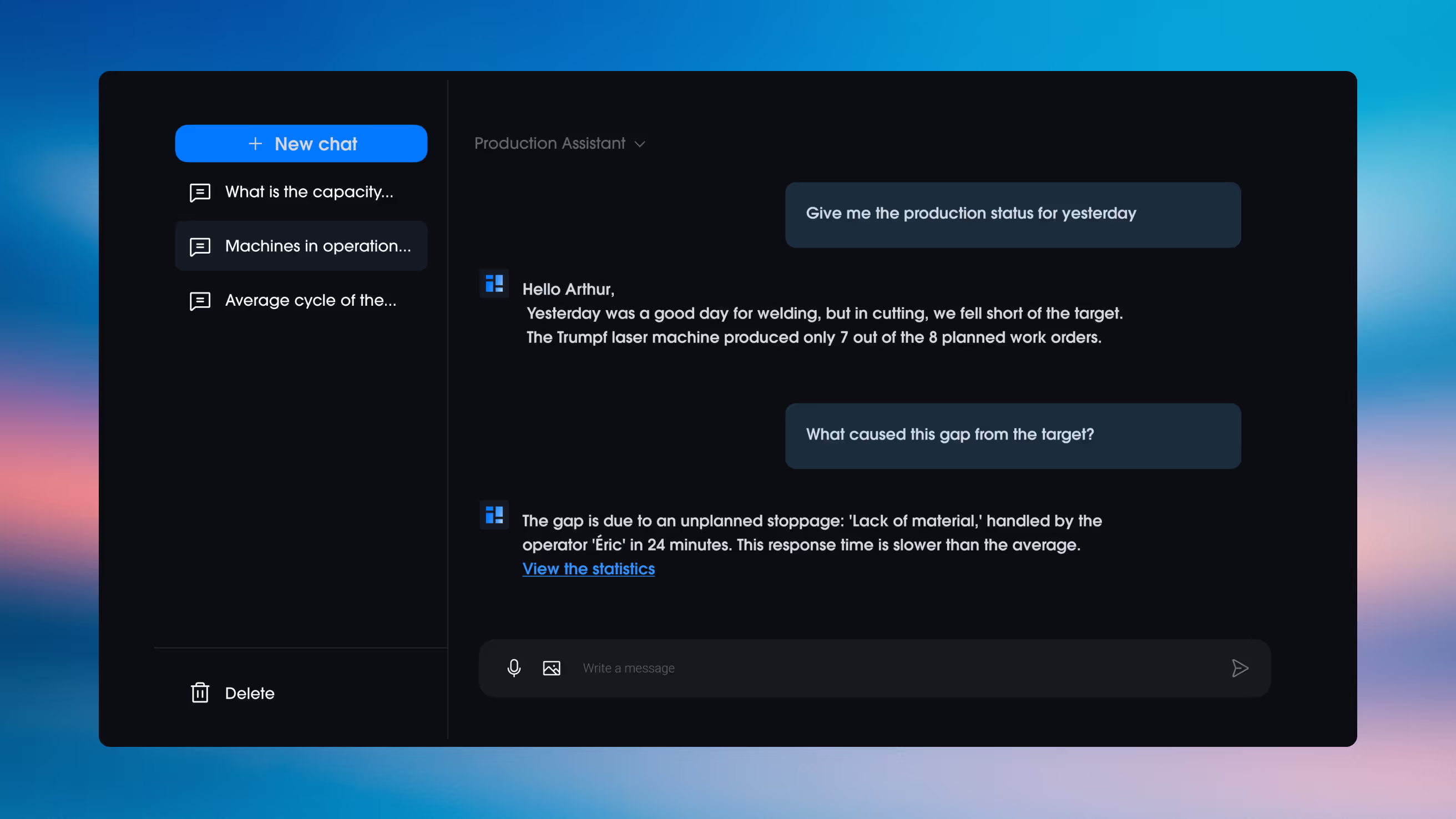Open the What is the capacity conversation

coord(309,192)
